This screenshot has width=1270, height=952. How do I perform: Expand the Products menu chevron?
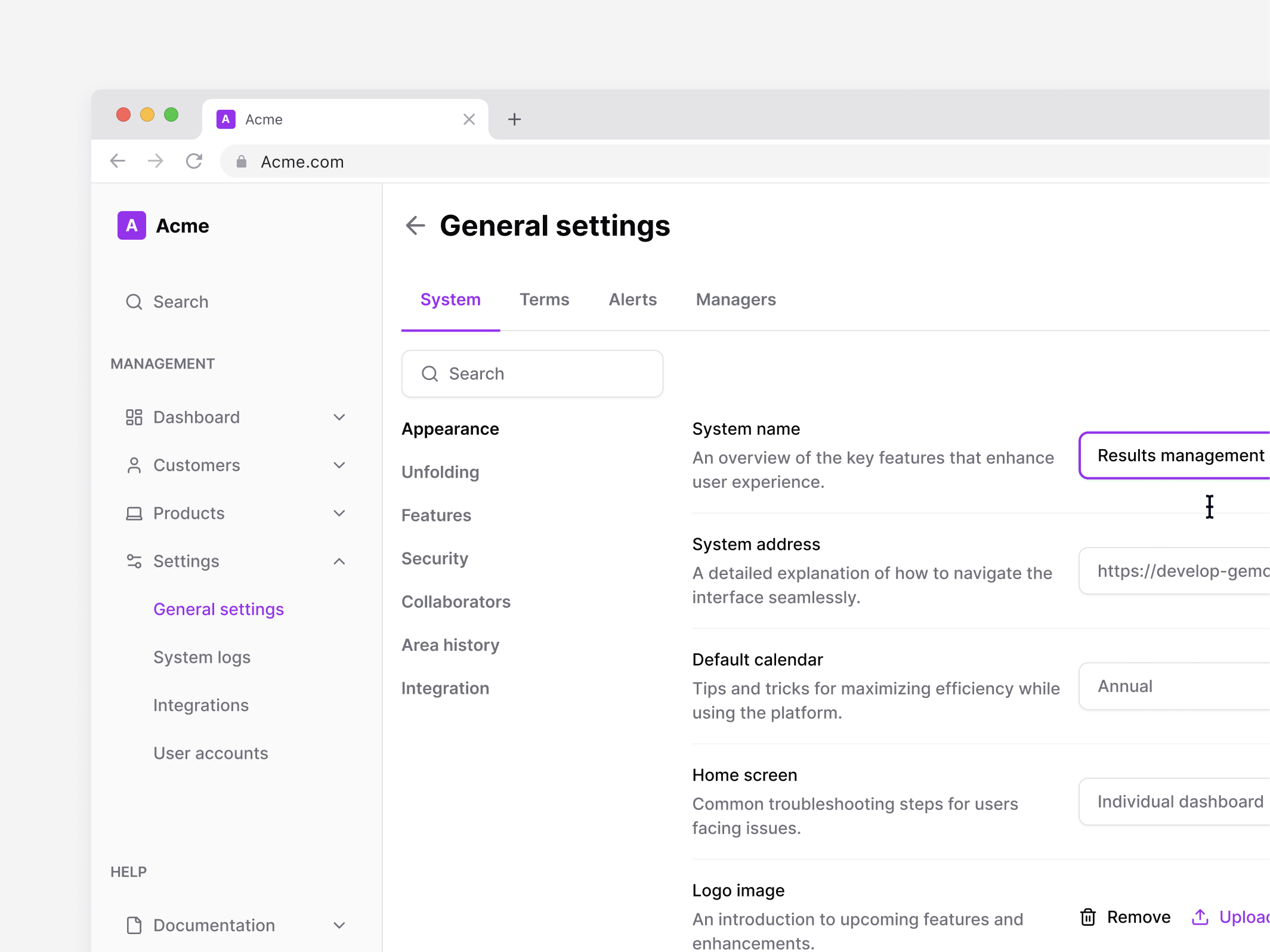(x=339, y=513)
